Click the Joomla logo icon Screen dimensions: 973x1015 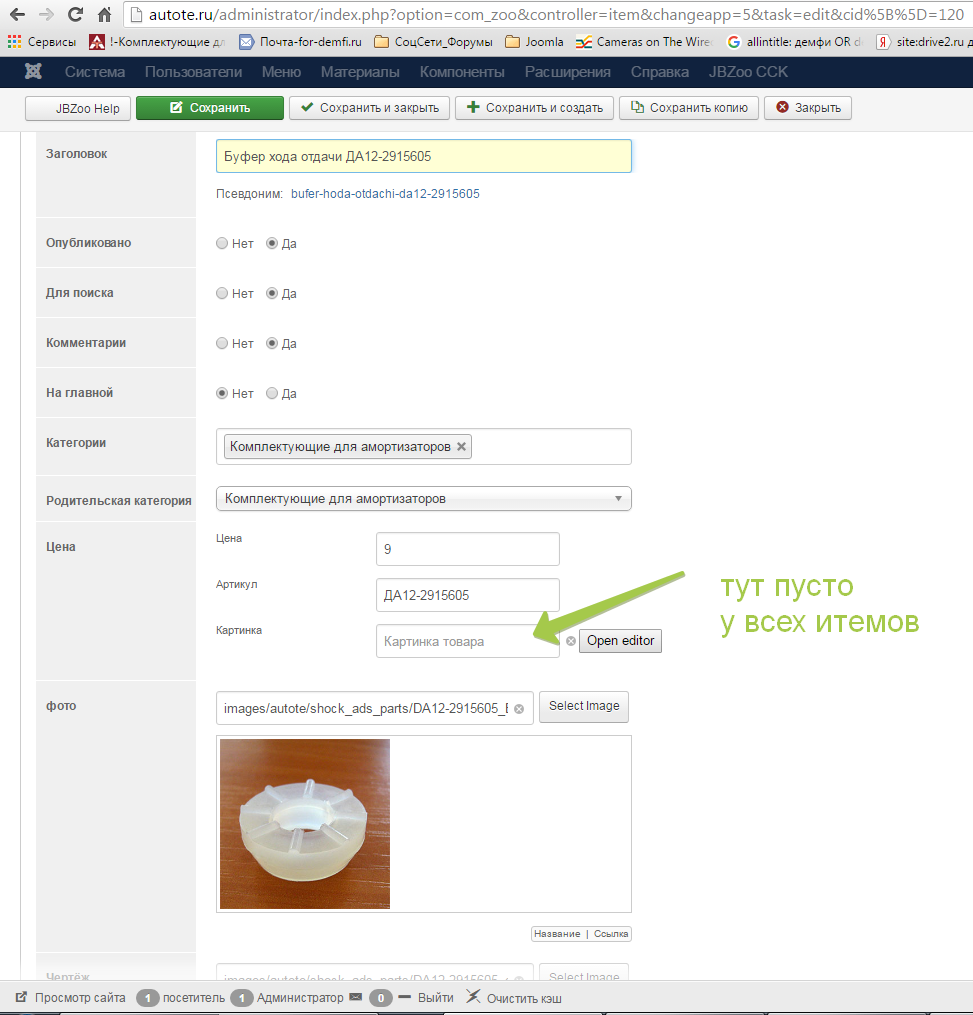pos(33,72)
